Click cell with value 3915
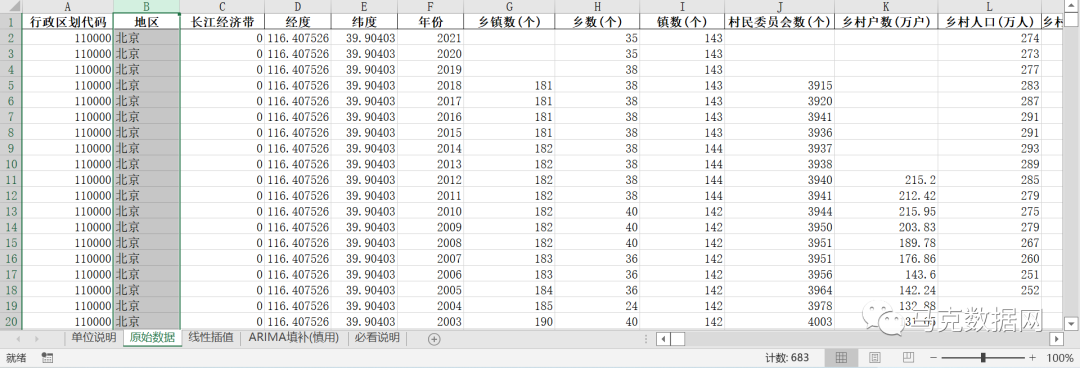Image resolution: width=1080 pixels, height=368 pixels. [x=780, y=85]
